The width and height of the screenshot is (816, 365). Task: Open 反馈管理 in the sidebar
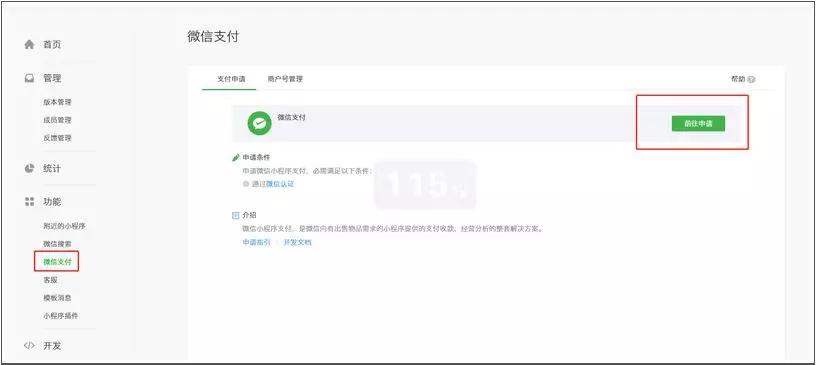pyautogui.click(x=57, y=138)
